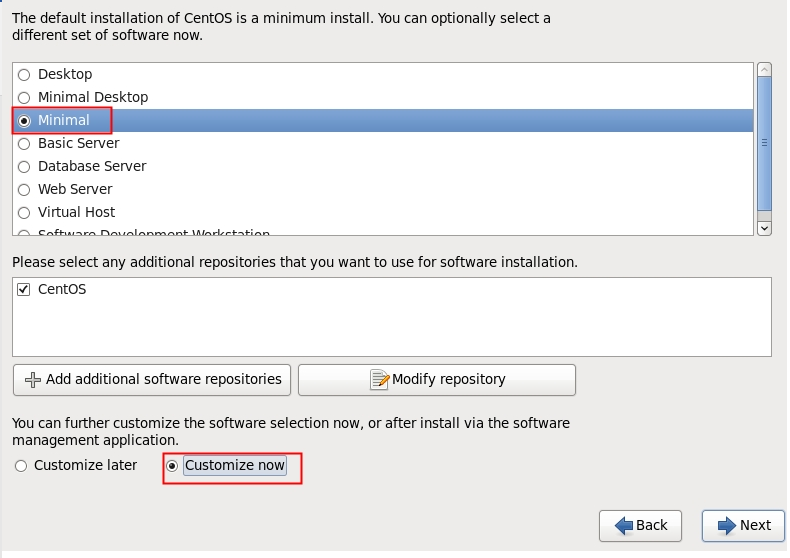
Task: Click the Next arrow icon
Action: pyautogui.click(x=725, y=526)
